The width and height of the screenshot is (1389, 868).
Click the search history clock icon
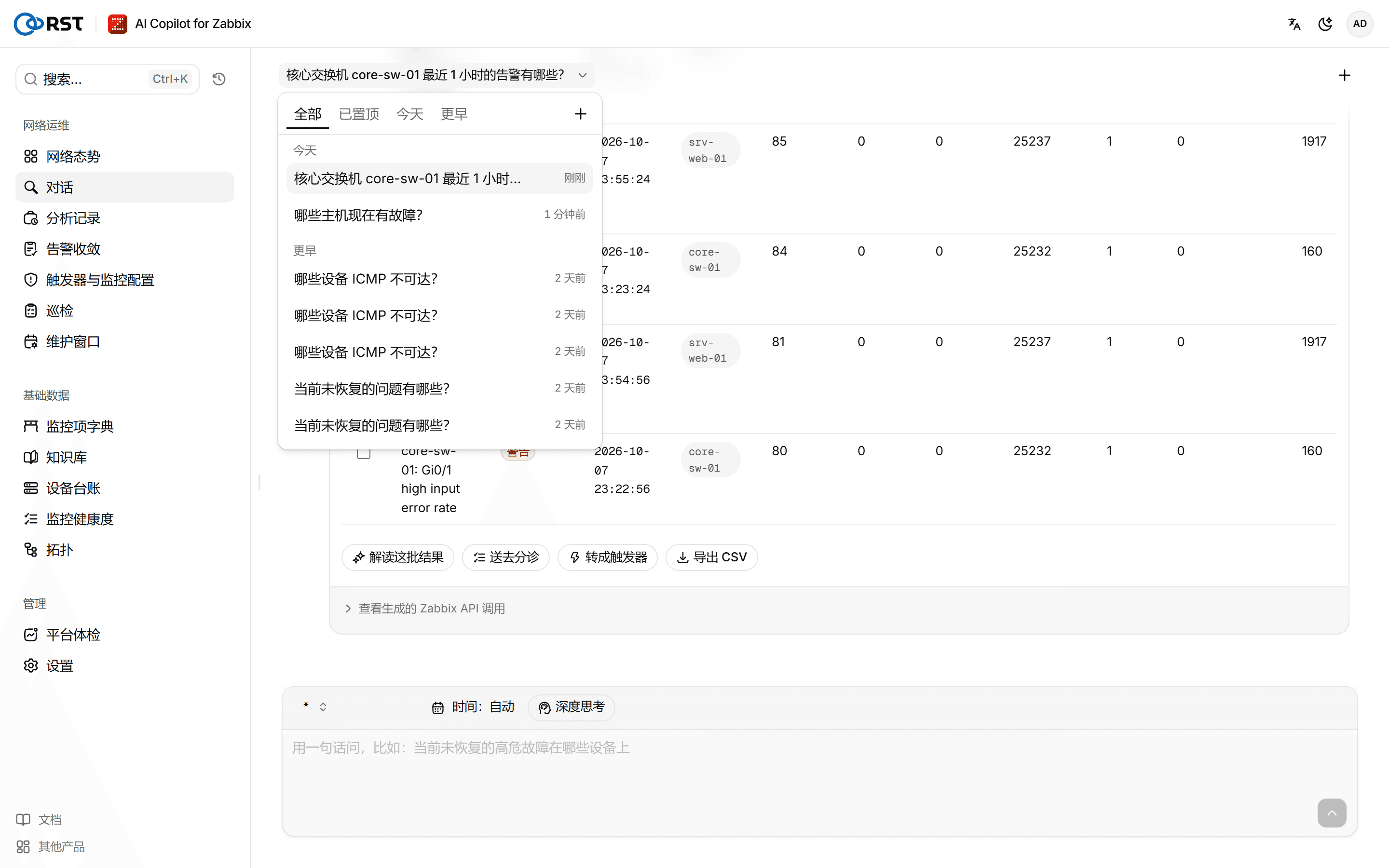coord(218,79)
